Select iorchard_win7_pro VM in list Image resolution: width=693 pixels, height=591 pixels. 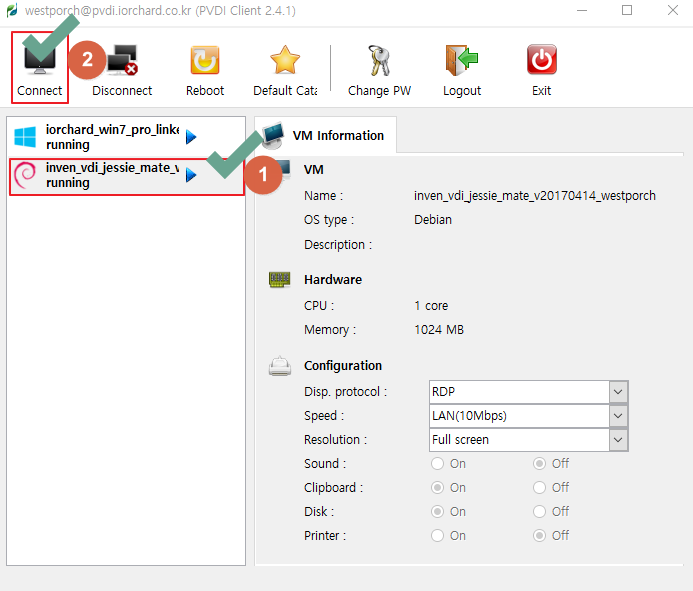[126, 137]
